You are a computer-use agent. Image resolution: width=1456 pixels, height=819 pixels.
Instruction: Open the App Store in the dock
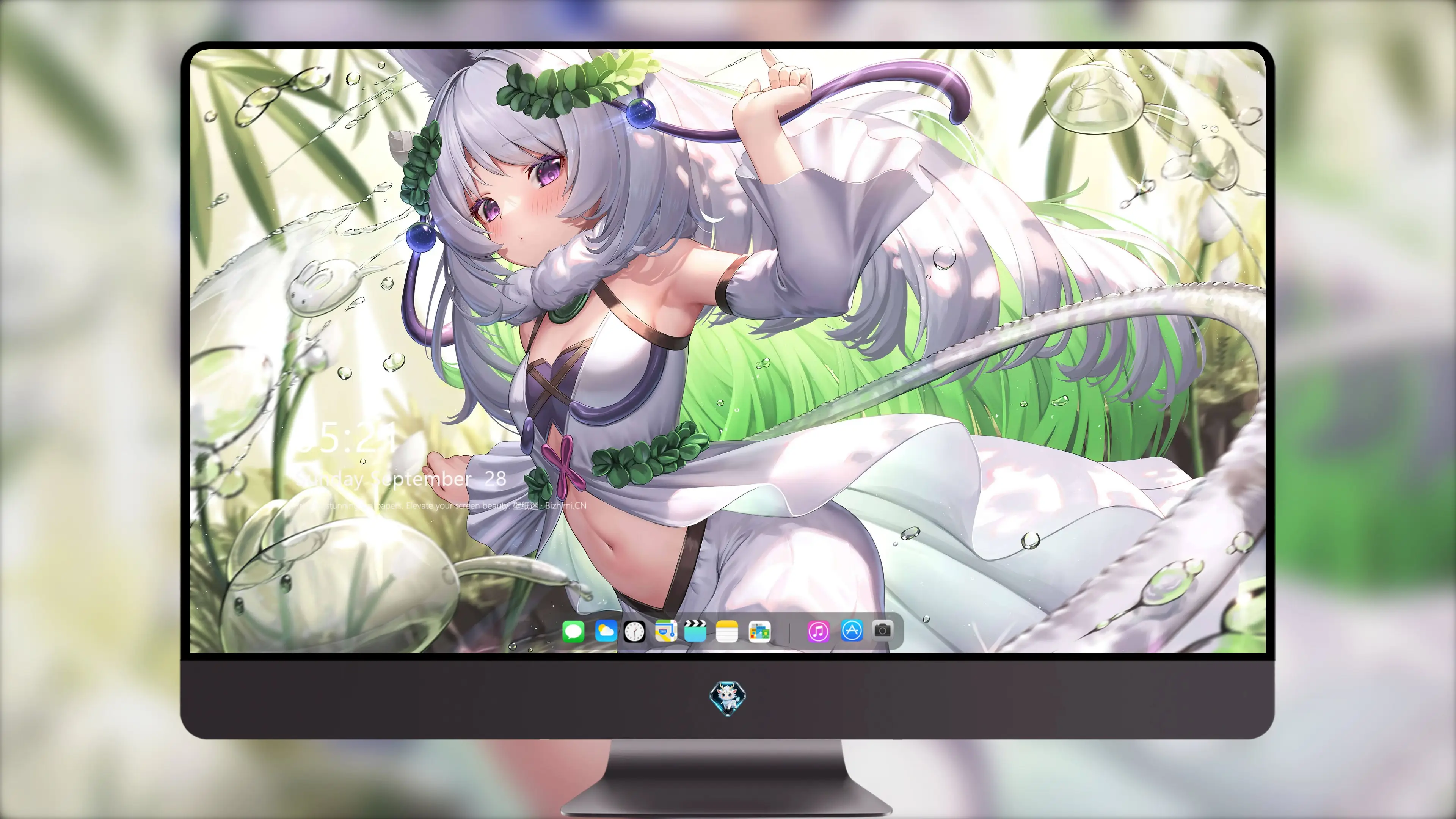(x=852, y=630)
